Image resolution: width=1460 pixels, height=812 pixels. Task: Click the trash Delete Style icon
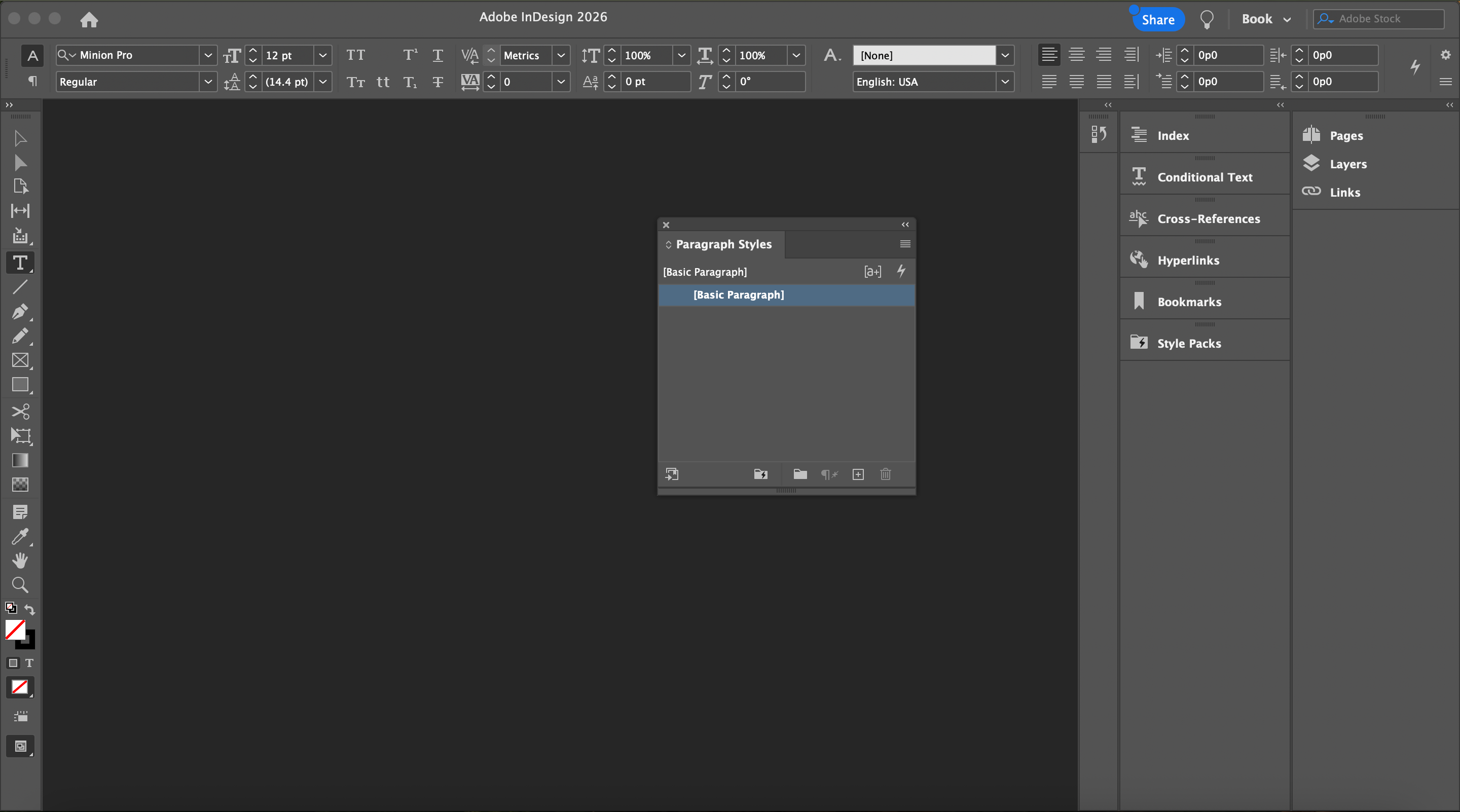coord(885,474)
